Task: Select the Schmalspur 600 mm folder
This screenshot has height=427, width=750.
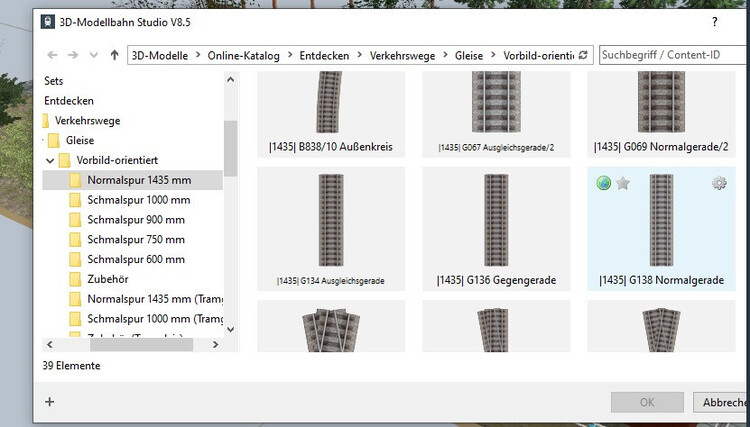Action: point(136,260)
